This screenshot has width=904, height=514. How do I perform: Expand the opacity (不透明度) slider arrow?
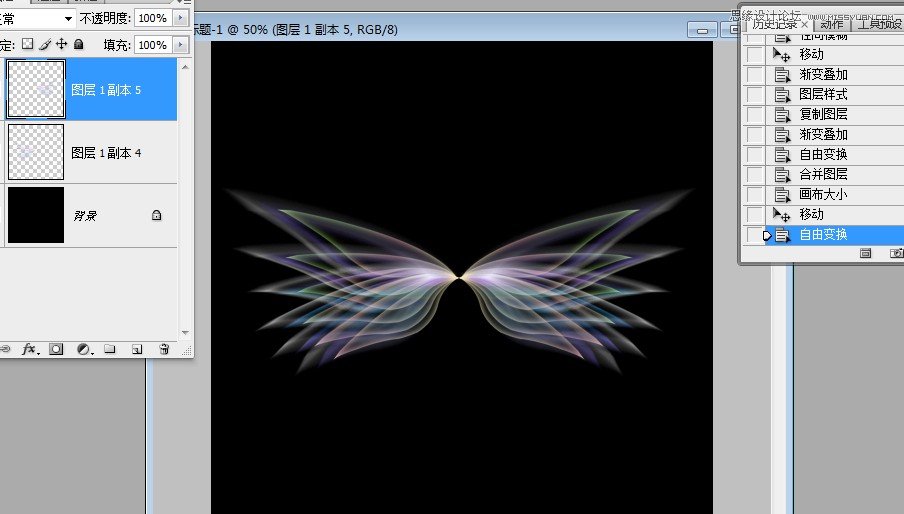point(180,18)
